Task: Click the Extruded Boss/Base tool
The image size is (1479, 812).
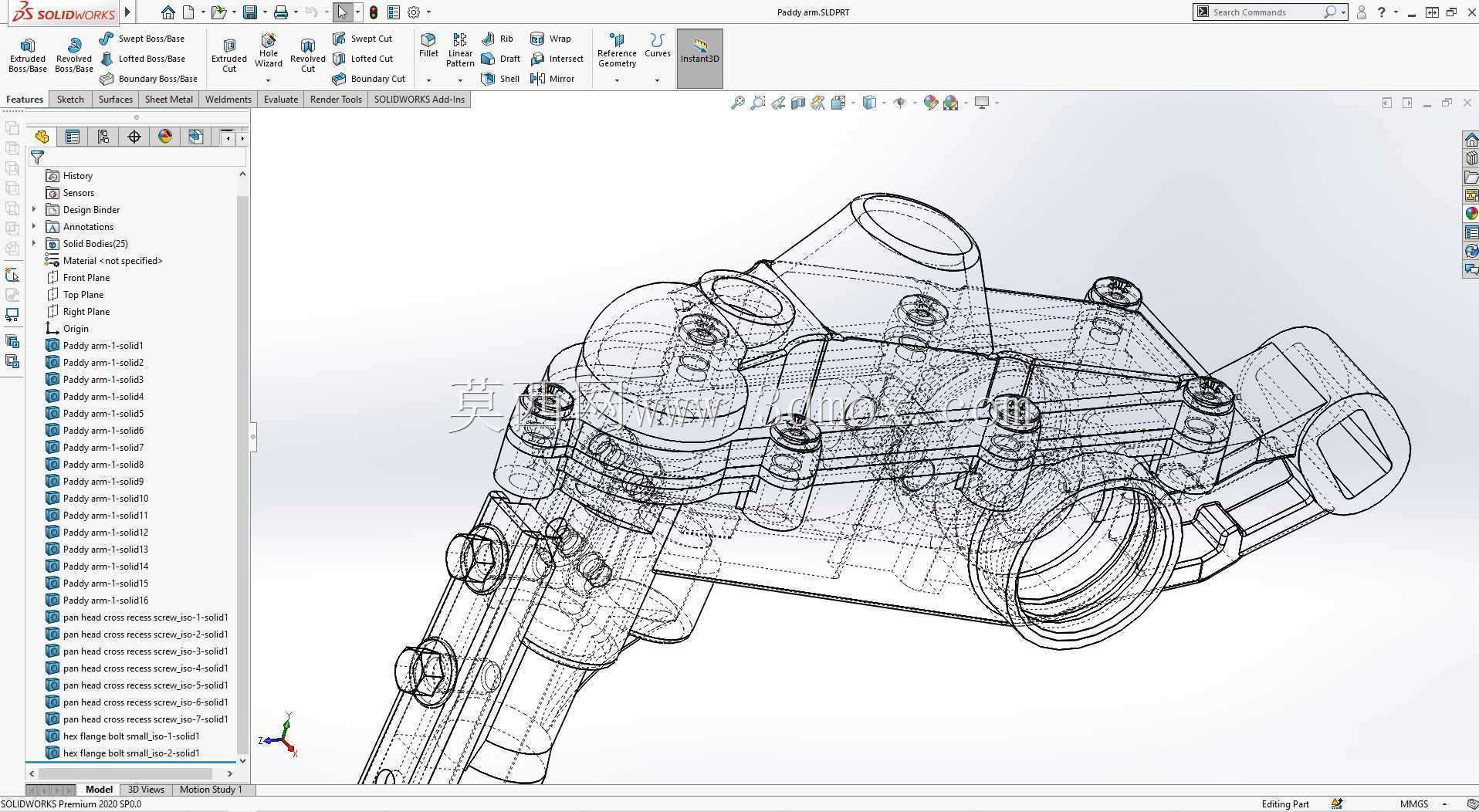Action: pyautogui.click(x=28, y=56)
